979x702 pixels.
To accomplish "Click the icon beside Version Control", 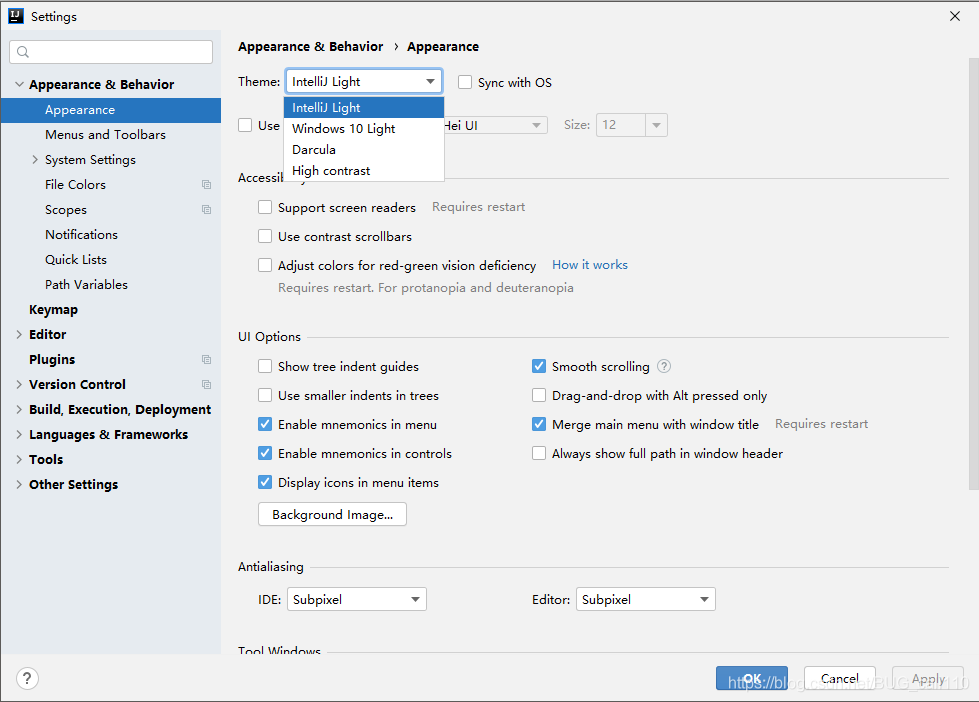I will 206,384.
